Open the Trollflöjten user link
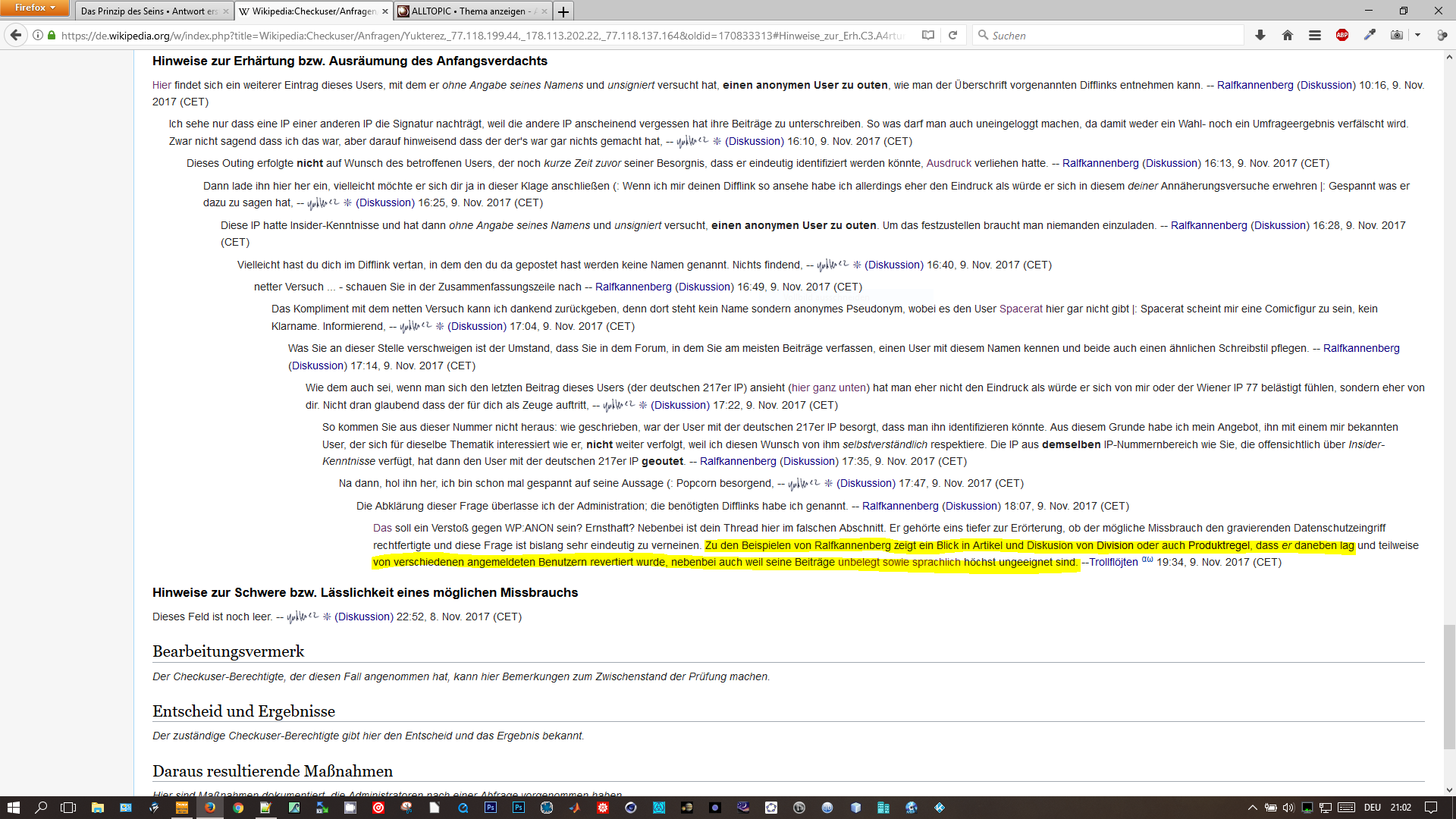 tap(1113, 562)
